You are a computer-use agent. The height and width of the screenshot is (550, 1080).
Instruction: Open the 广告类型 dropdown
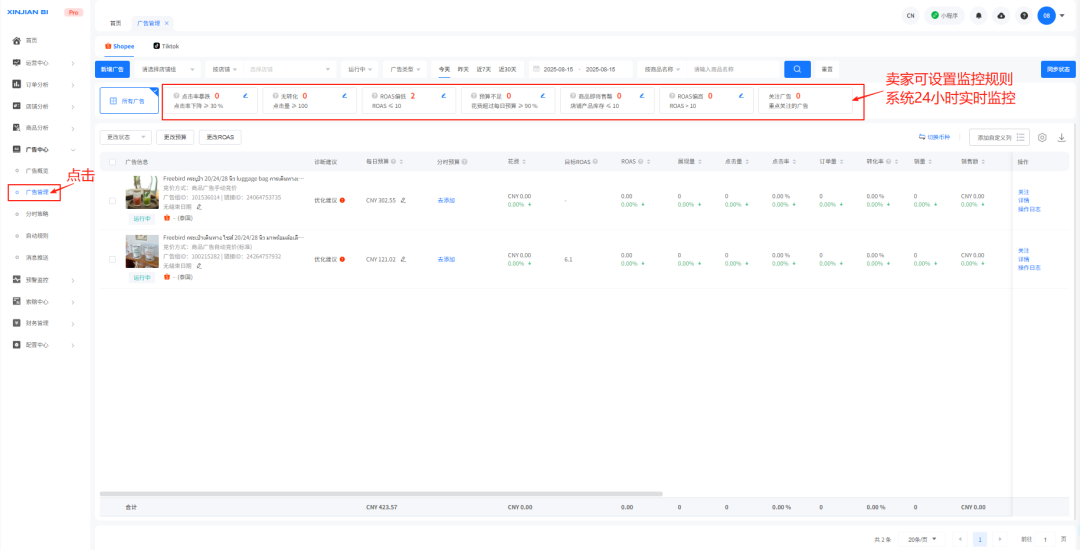[x=404, y=69]
